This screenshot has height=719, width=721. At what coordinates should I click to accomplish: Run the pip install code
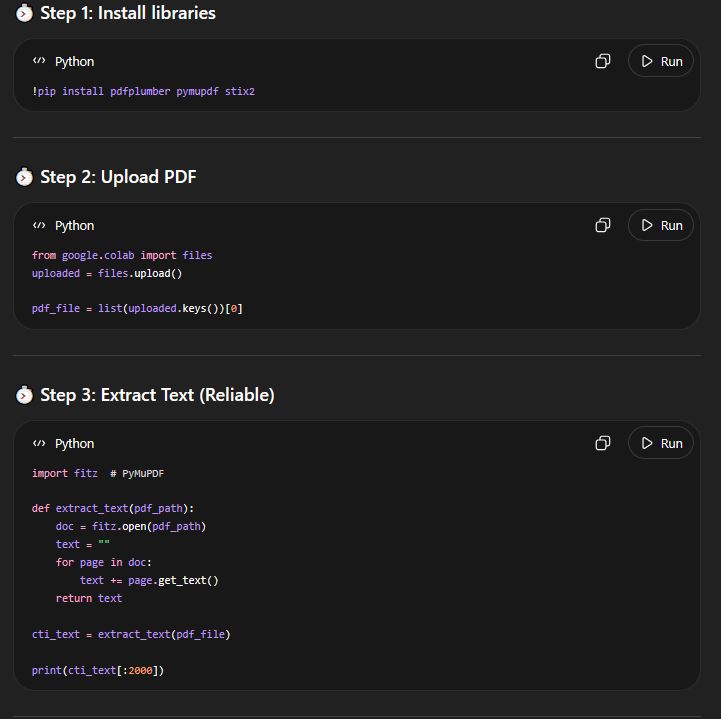(x=661, y=61)
